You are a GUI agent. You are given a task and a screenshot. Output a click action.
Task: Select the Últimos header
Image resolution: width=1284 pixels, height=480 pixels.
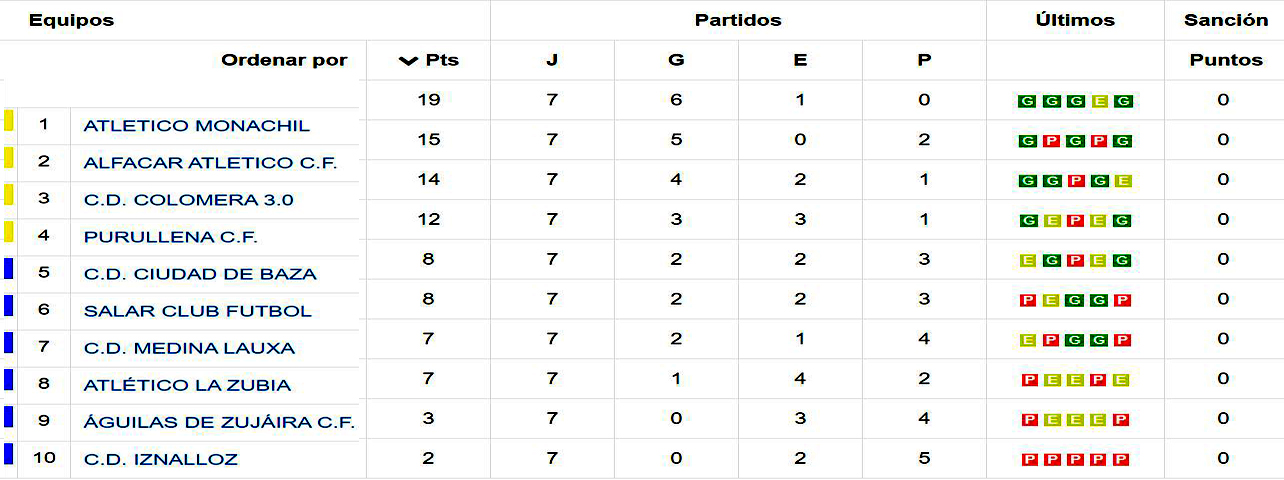click(1075, 20)
